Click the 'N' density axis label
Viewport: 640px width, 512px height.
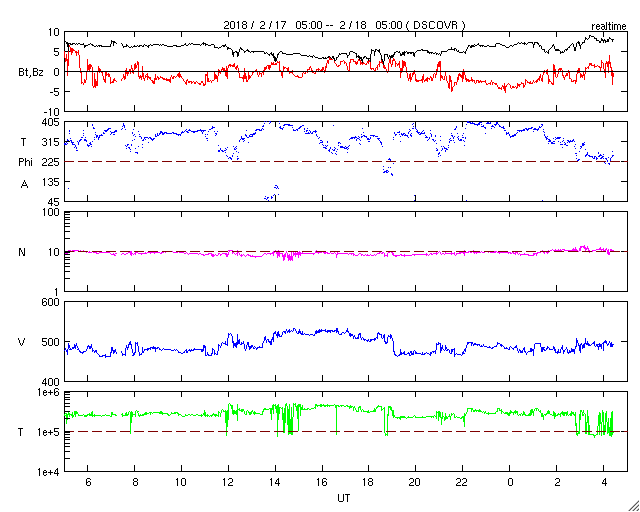[x=22, y=252]
